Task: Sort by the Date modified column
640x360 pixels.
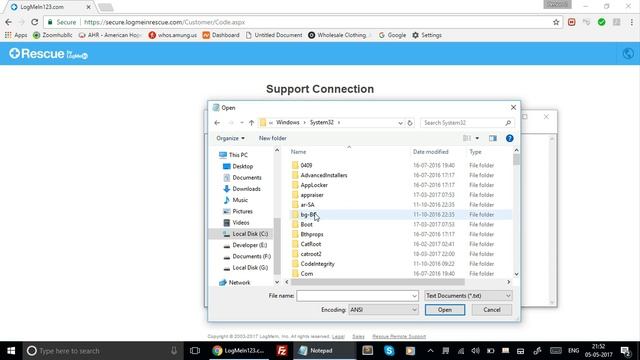Action: (431, 152)
